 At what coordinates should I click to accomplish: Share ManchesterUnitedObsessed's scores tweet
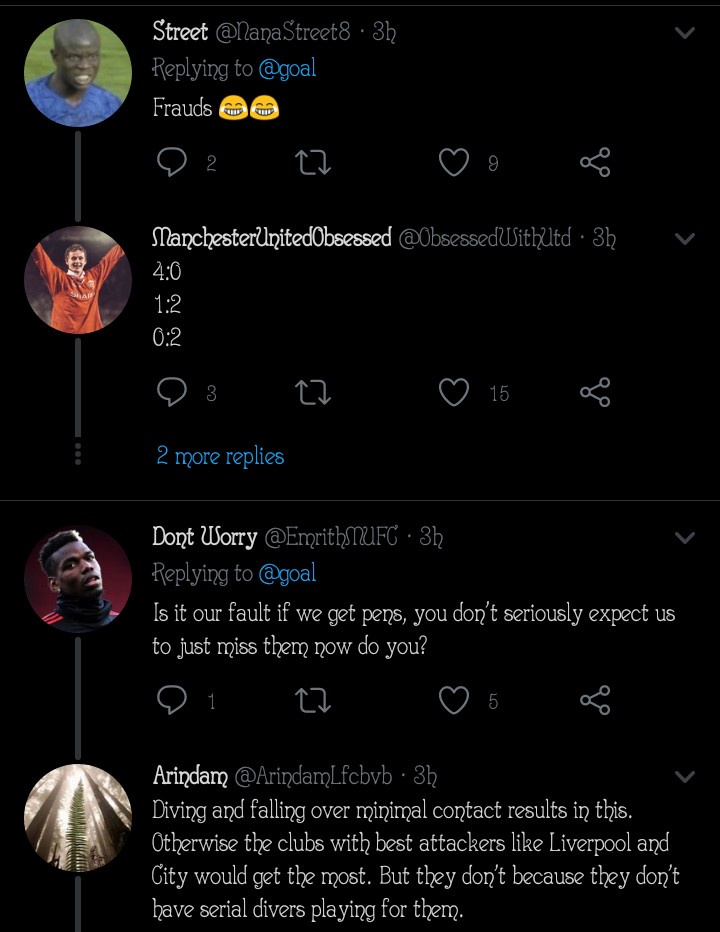point(595,392)
